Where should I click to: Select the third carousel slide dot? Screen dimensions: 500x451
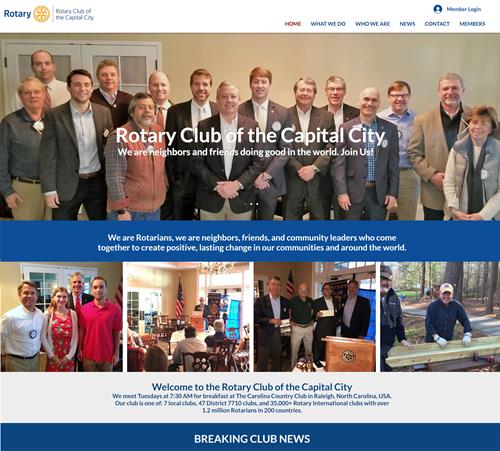click(x=257, y=204)
